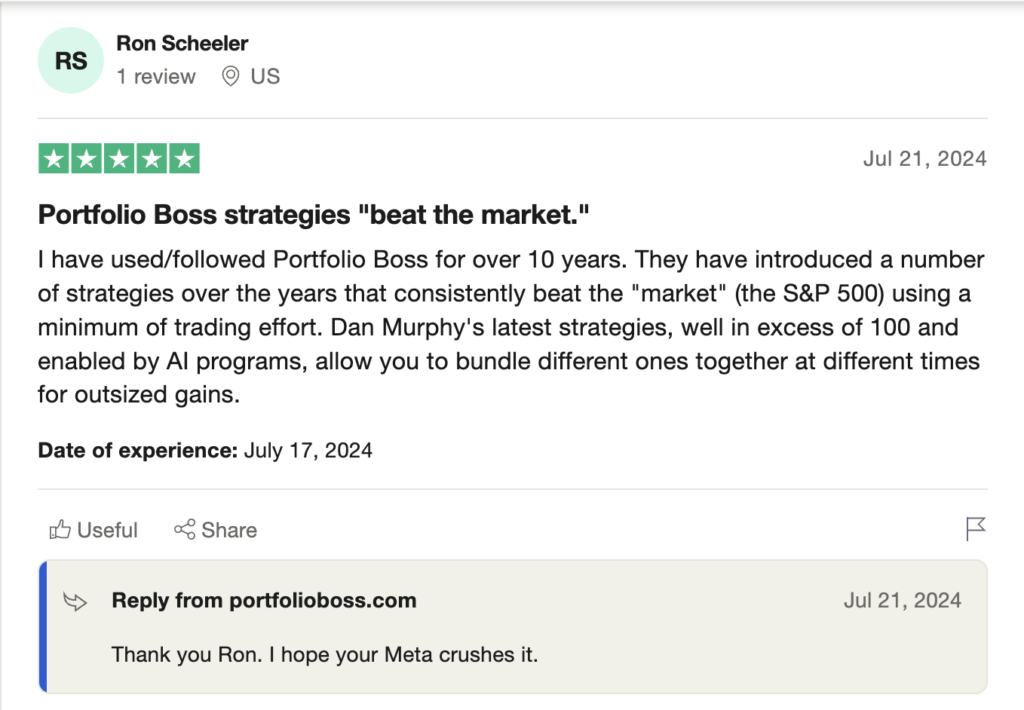Click 'Reply from portfolioboss.com' heading
Image resolution: width=1024 pixels, height=710 pixels.
264,600
